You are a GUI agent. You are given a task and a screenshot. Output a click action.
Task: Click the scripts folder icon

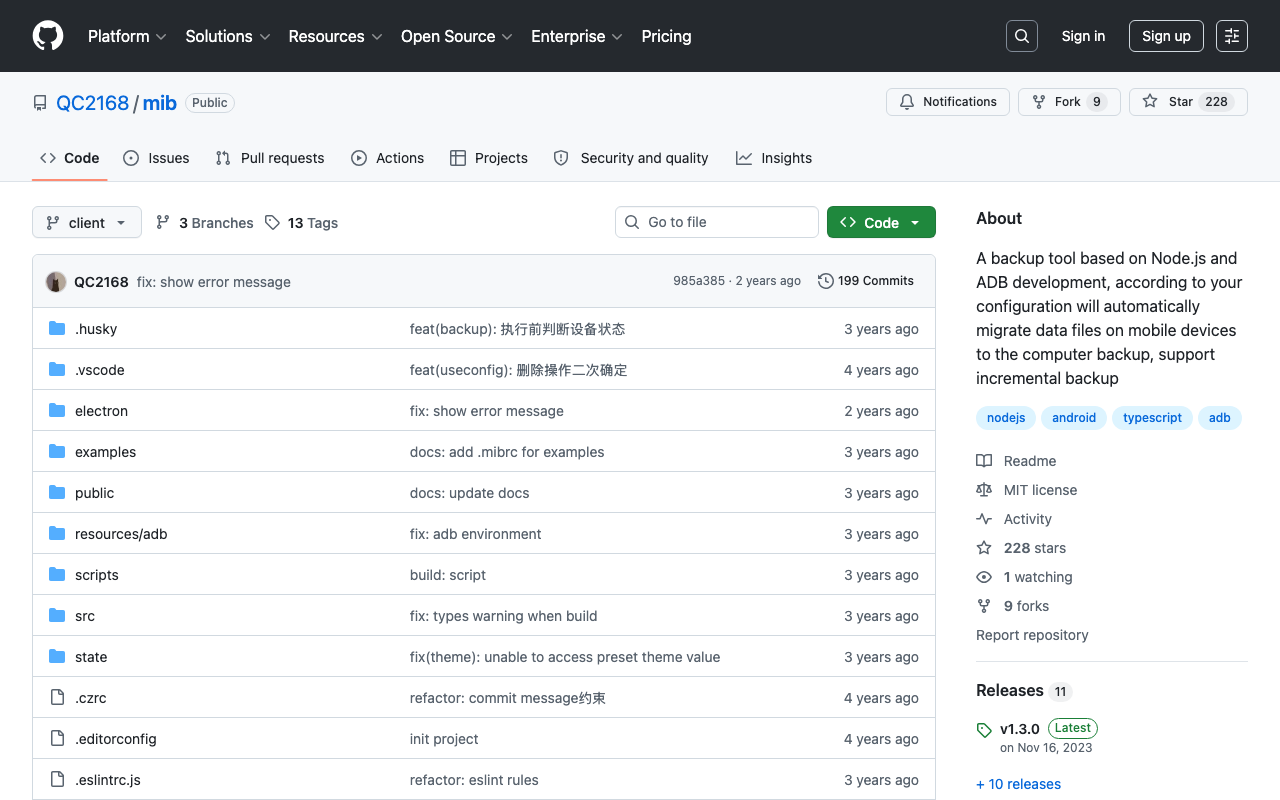(x=57, y=575)
